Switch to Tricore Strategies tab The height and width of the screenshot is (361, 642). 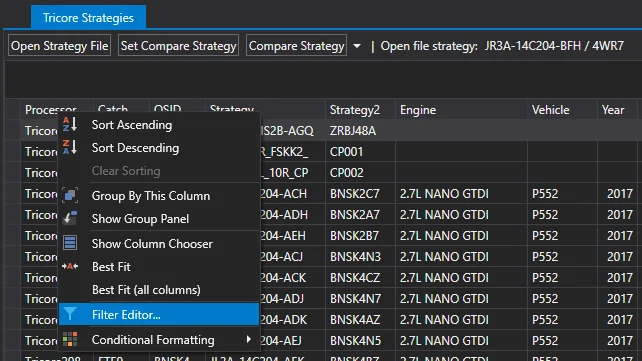(88, 18)
